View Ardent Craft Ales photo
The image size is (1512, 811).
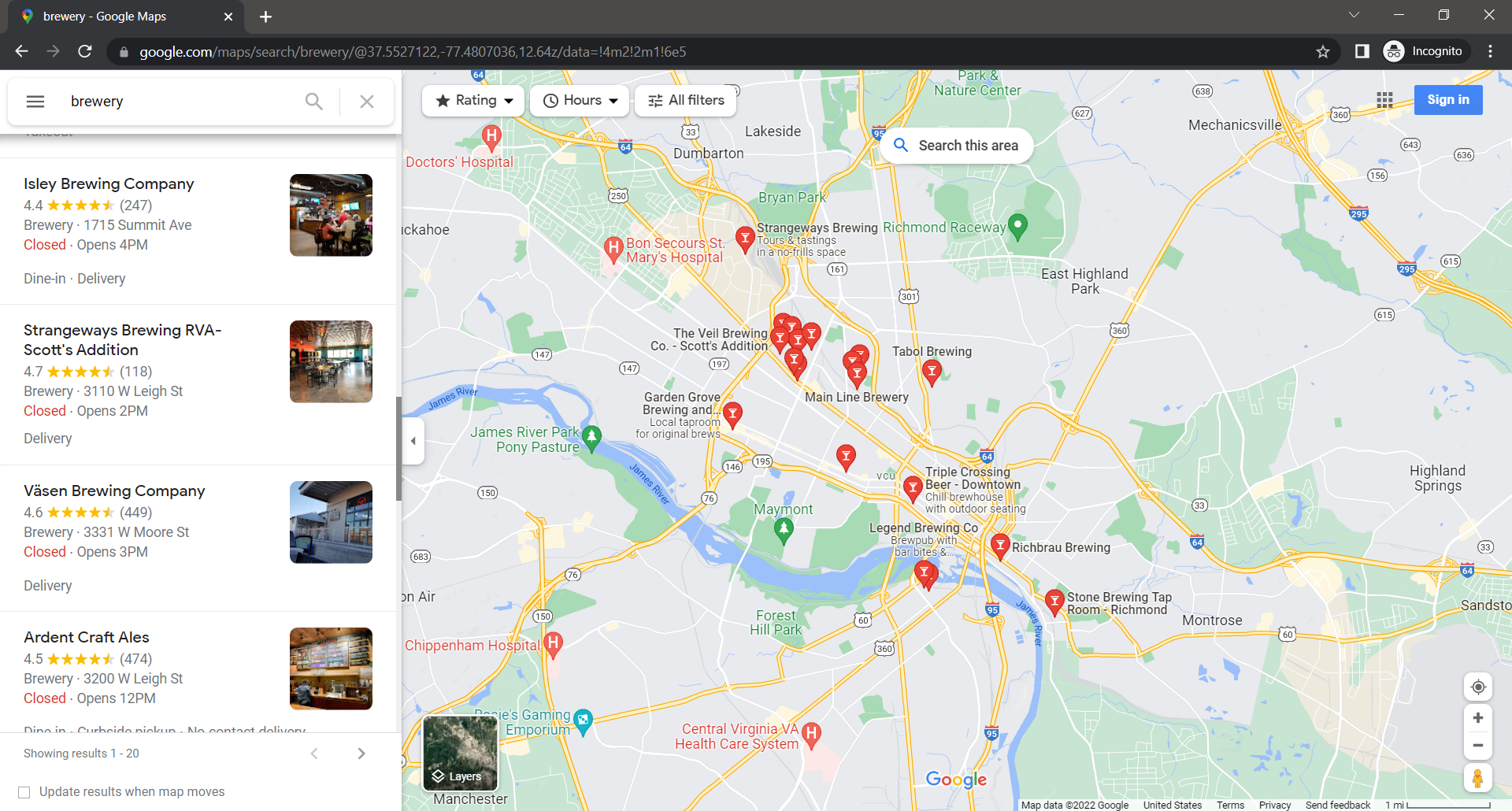pos(331,668)
